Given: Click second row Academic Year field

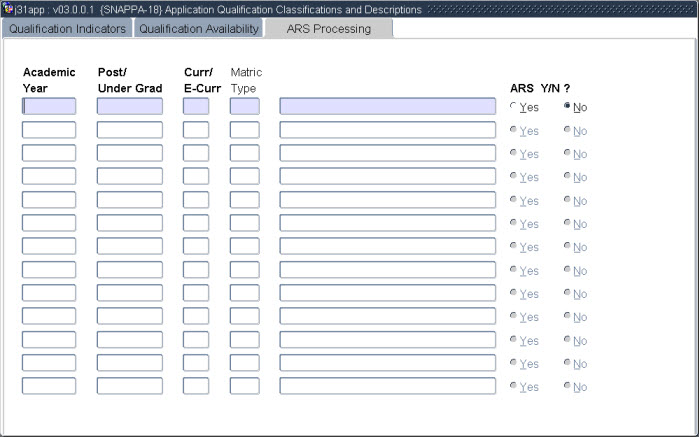Looking at the screenshot, I should pos(49,130).
